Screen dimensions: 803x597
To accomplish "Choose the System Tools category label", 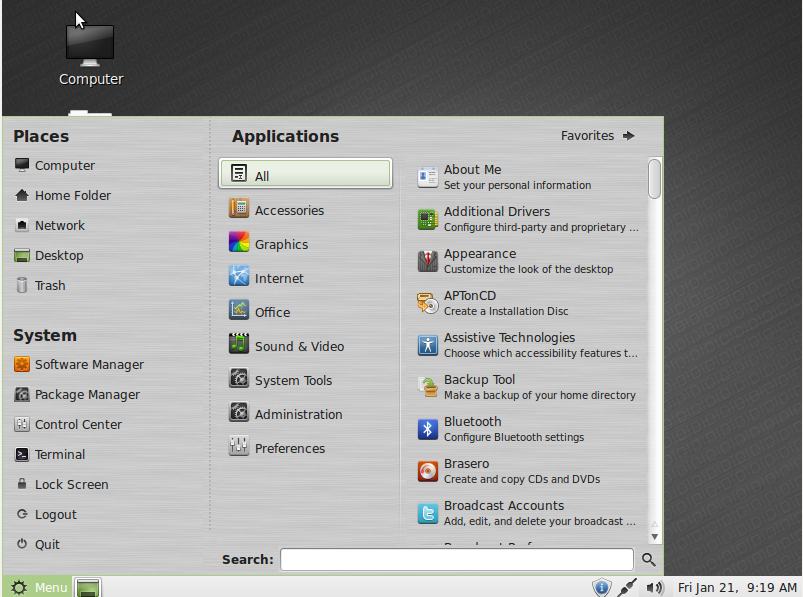I will (293, 380).
